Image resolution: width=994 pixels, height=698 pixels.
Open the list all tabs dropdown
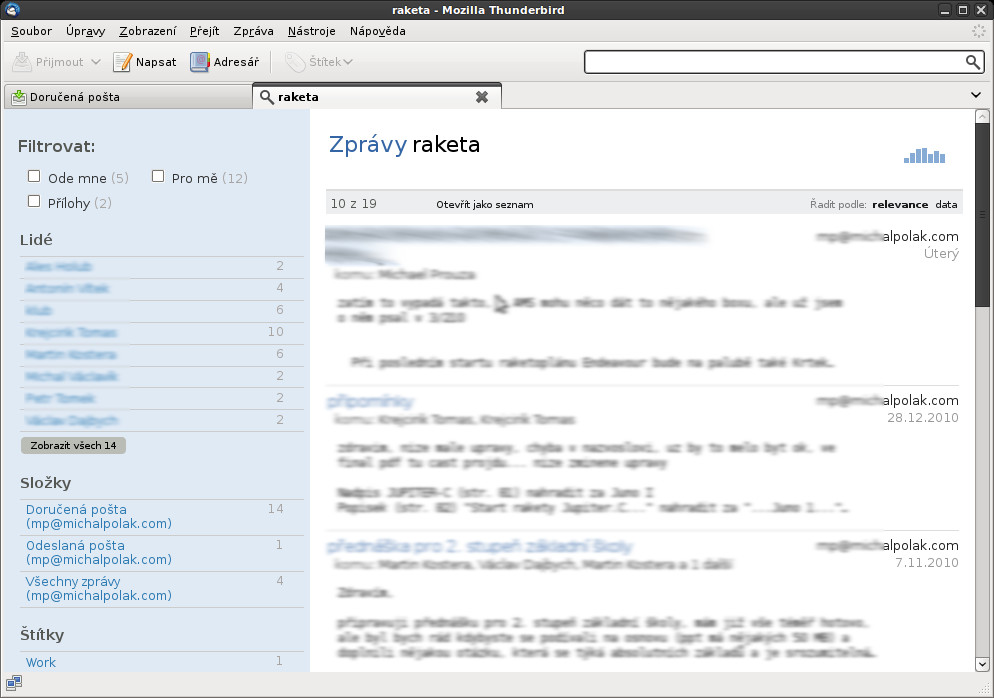(x=976, y=95)
